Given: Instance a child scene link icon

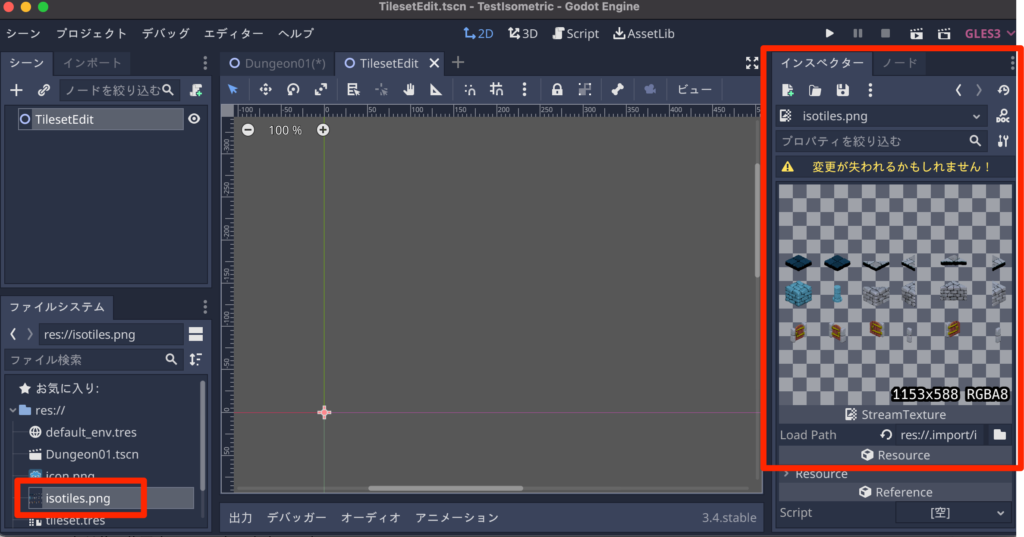Looking at the screenshot, I should tap(44, 90).
